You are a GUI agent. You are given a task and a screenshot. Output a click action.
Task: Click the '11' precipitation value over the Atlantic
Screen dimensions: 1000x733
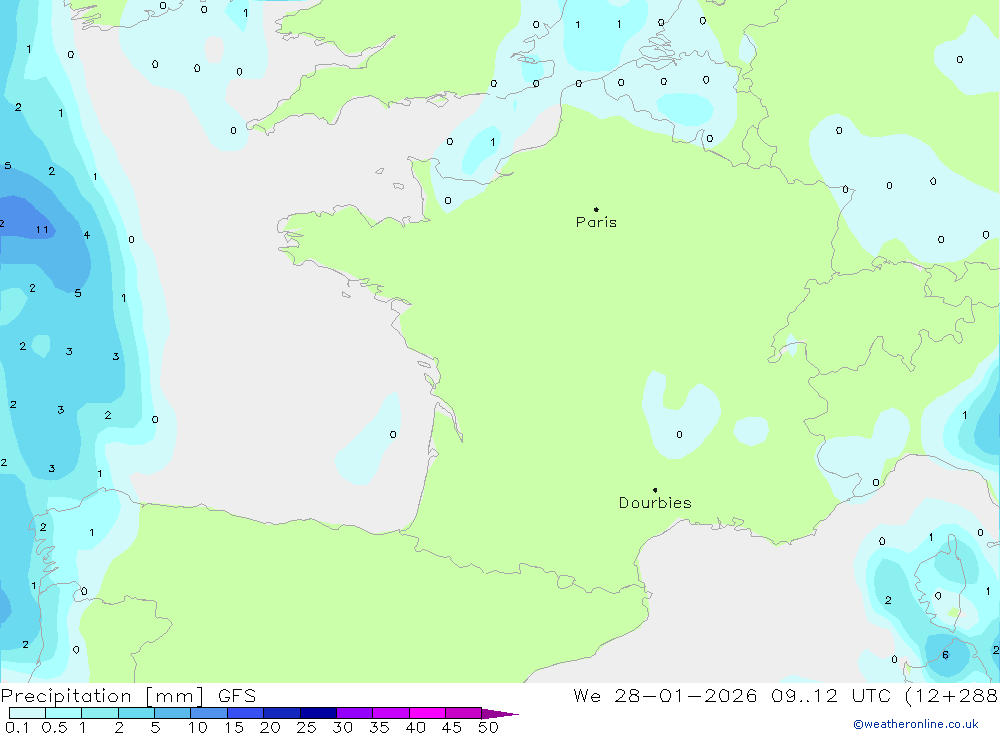[x=42, y=230]
